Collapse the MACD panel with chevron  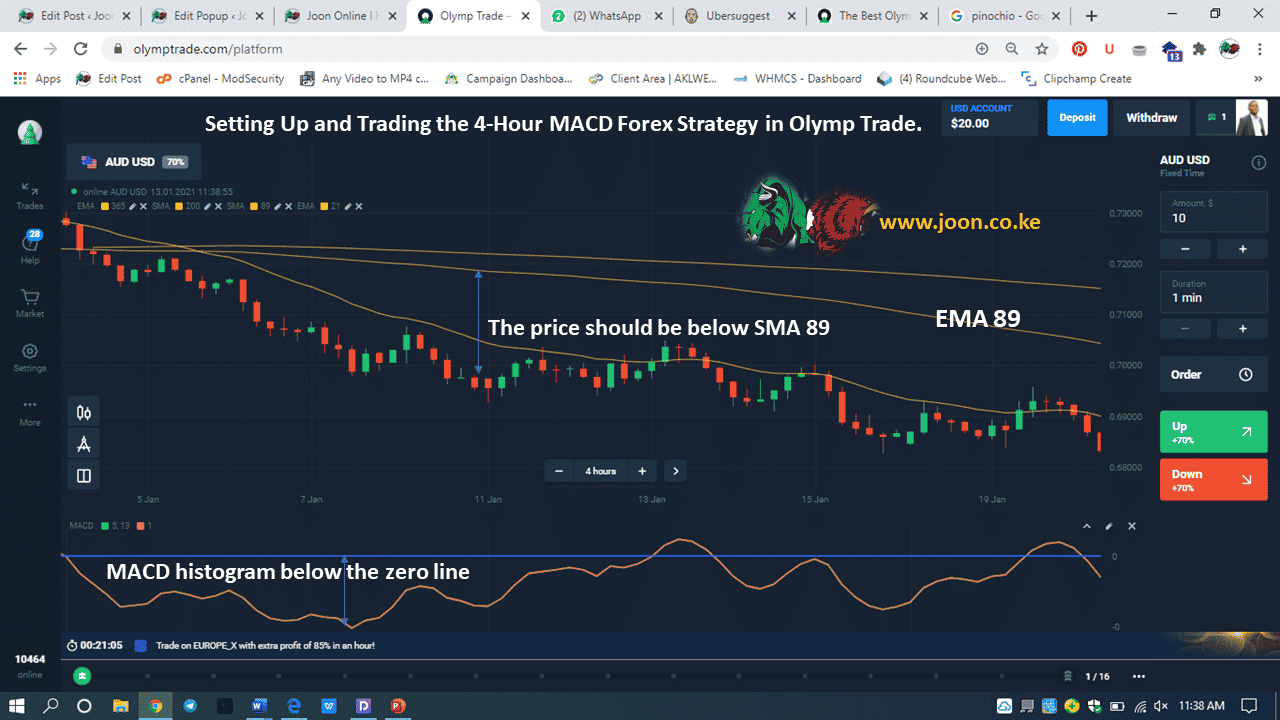1087,526
